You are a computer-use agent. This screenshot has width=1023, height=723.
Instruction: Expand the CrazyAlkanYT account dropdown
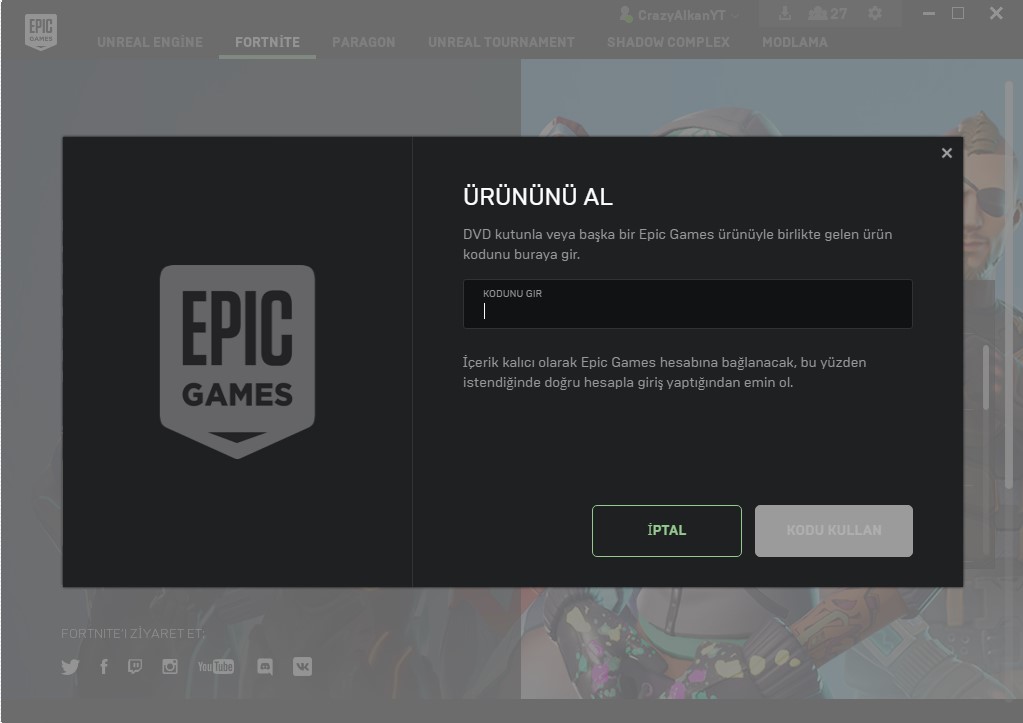(679, 14)
